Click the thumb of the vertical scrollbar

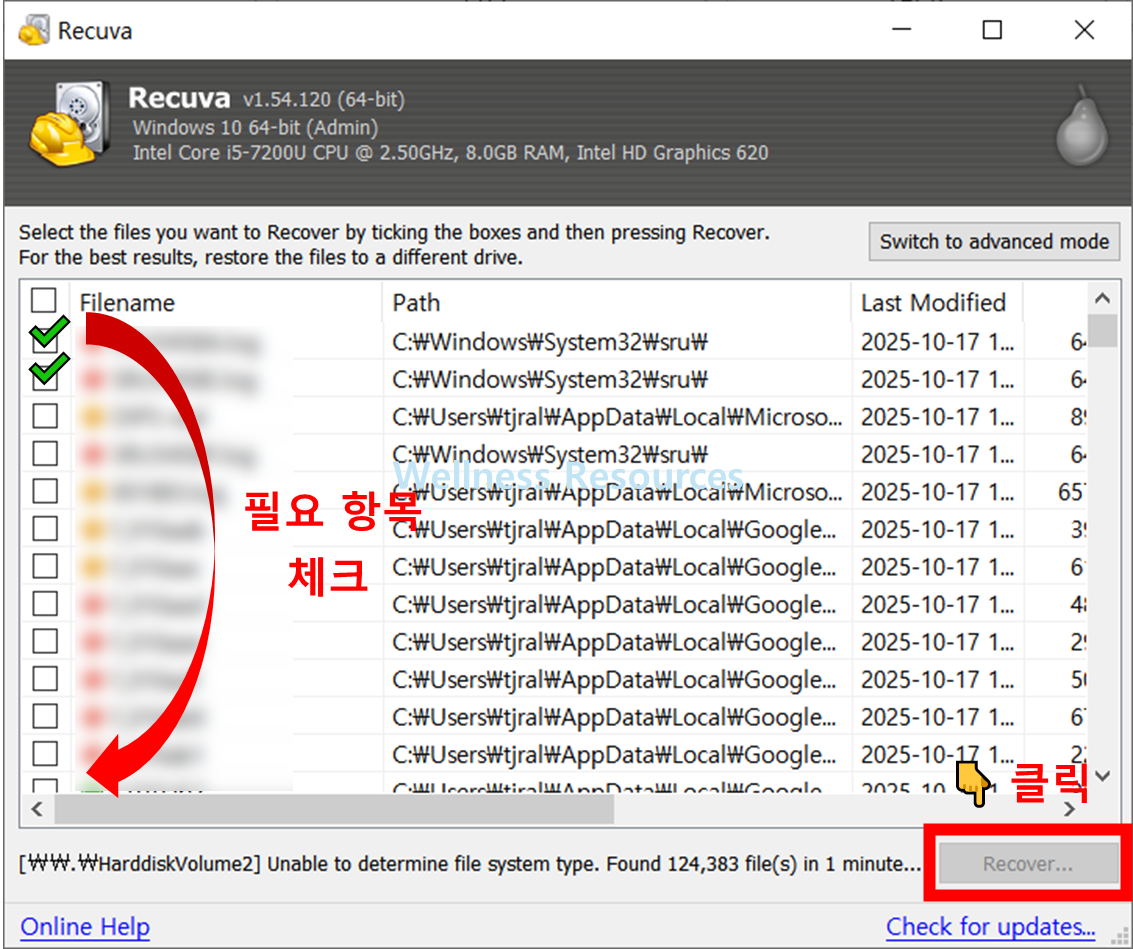(1102, 331)
